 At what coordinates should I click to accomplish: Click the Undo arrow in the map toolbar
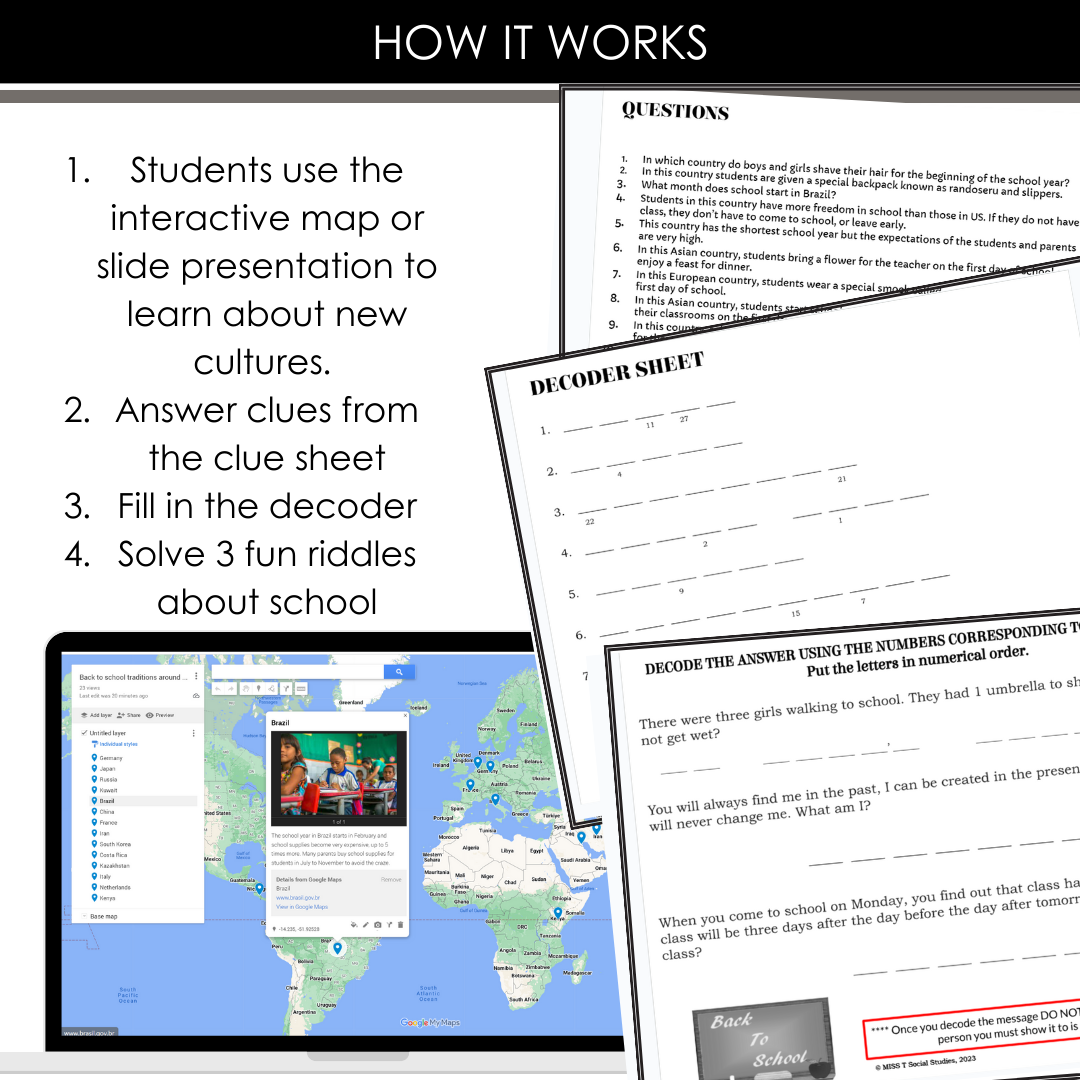(x=219, y=689)
